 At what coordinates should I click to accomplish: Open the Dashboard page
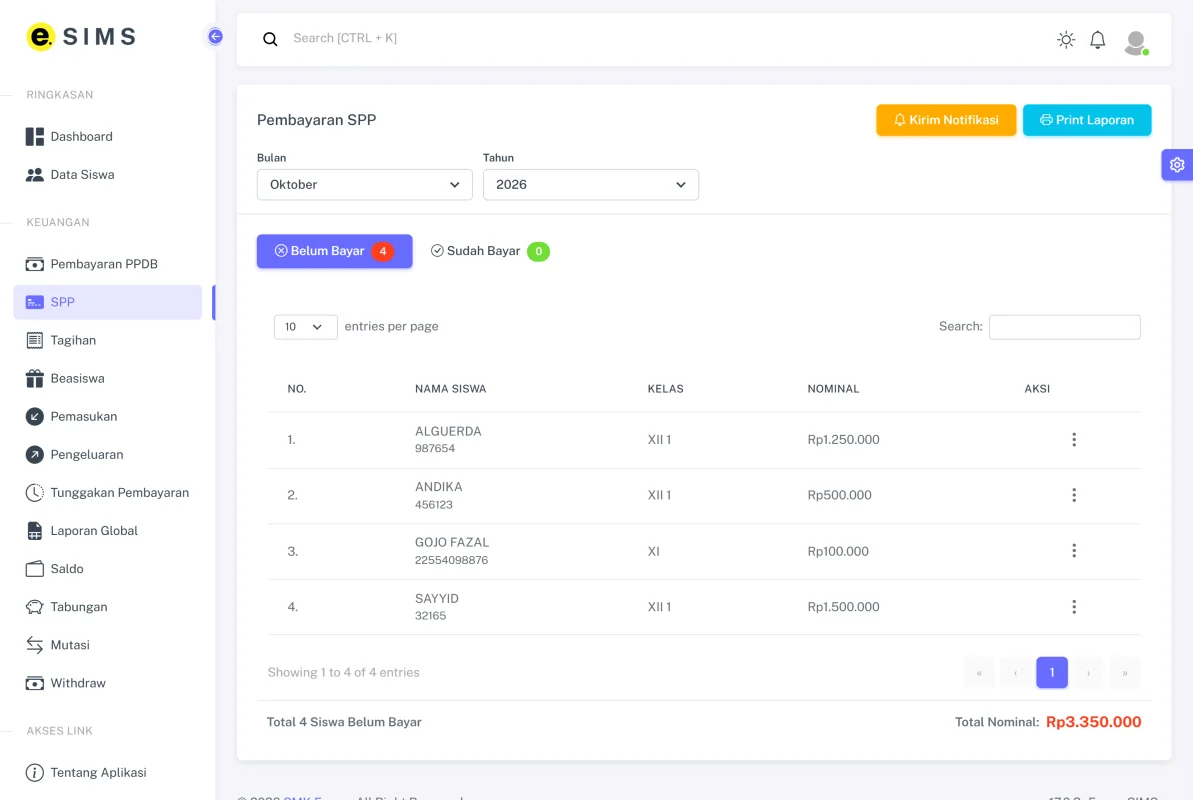(x=107, y=136)
